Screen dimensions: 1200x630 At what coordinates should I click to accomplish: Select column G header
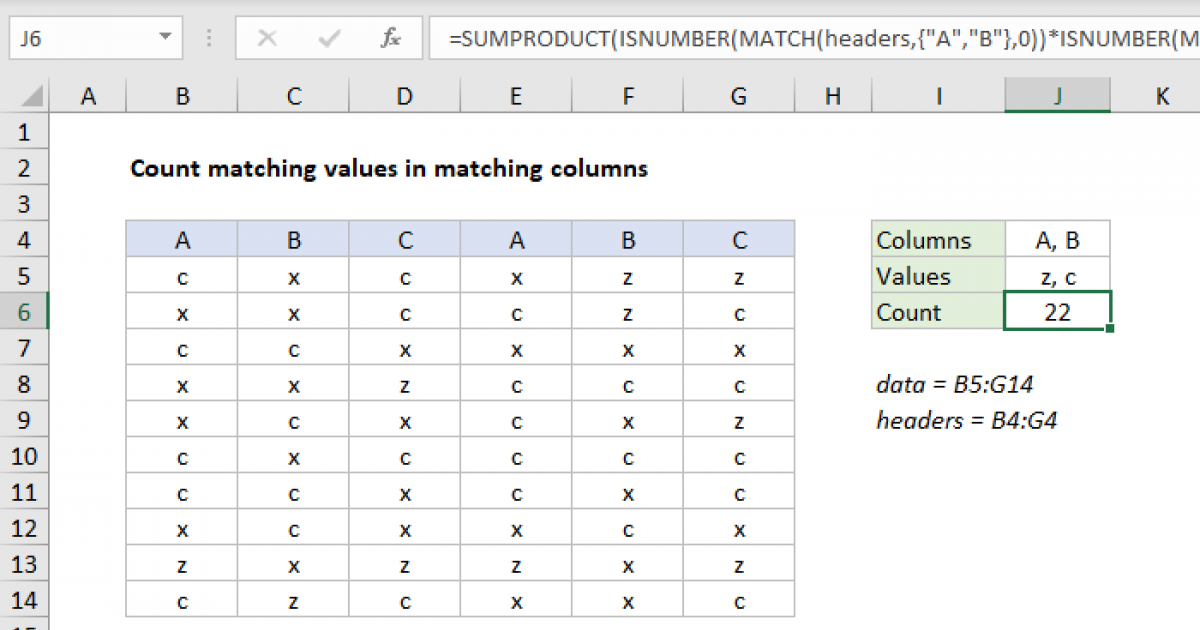738,96
